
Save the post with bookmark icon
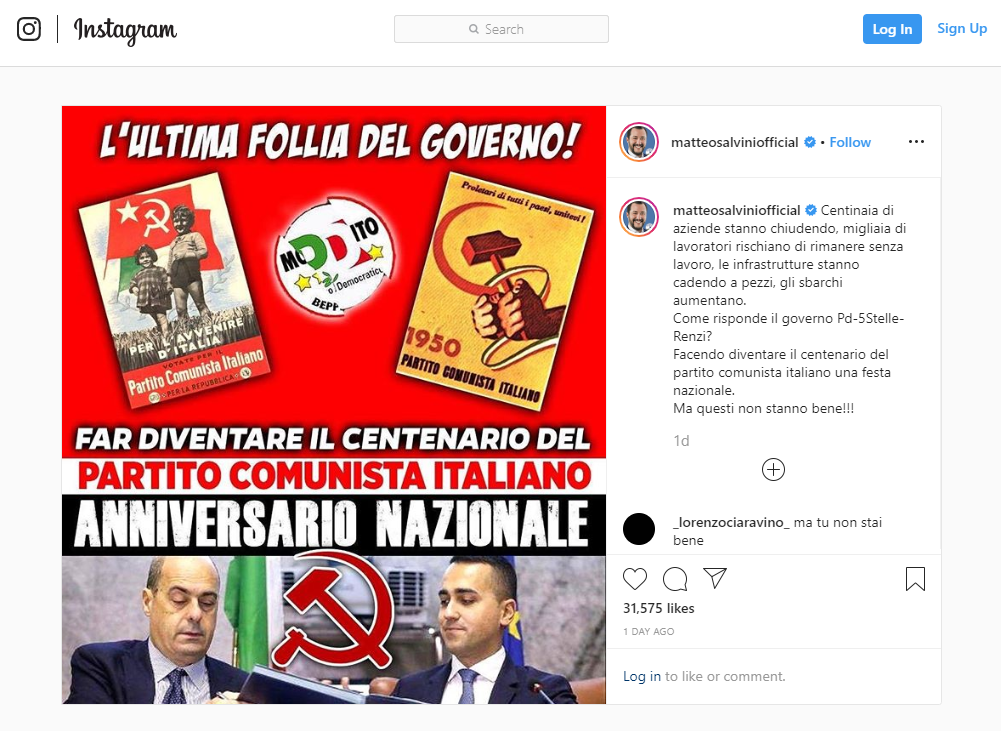pyautogui.click(x=915, y=578)
